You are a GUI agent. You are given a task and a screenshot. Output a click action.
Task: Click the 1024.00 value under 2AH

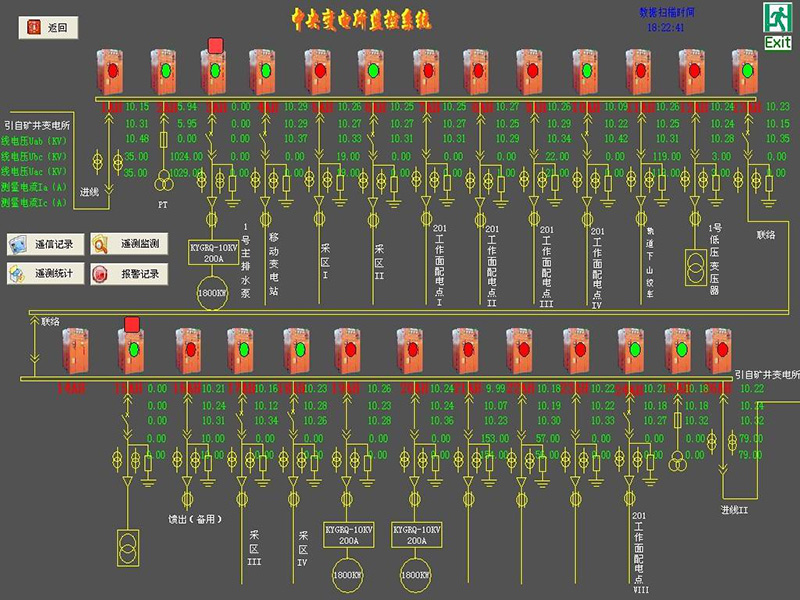(186, 156)
